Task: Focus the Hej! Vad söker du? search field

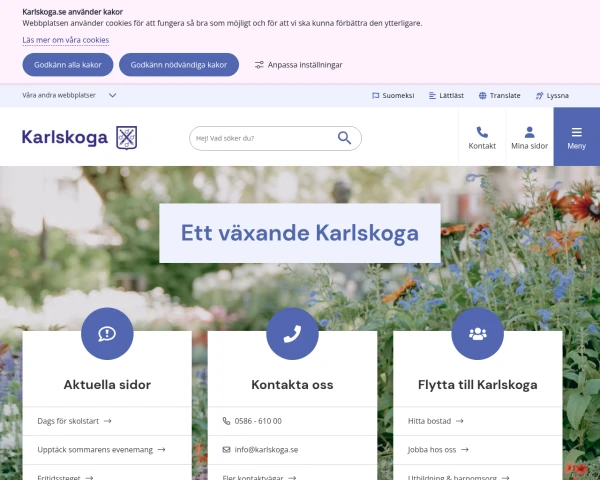Action: [x=275, y=138]
